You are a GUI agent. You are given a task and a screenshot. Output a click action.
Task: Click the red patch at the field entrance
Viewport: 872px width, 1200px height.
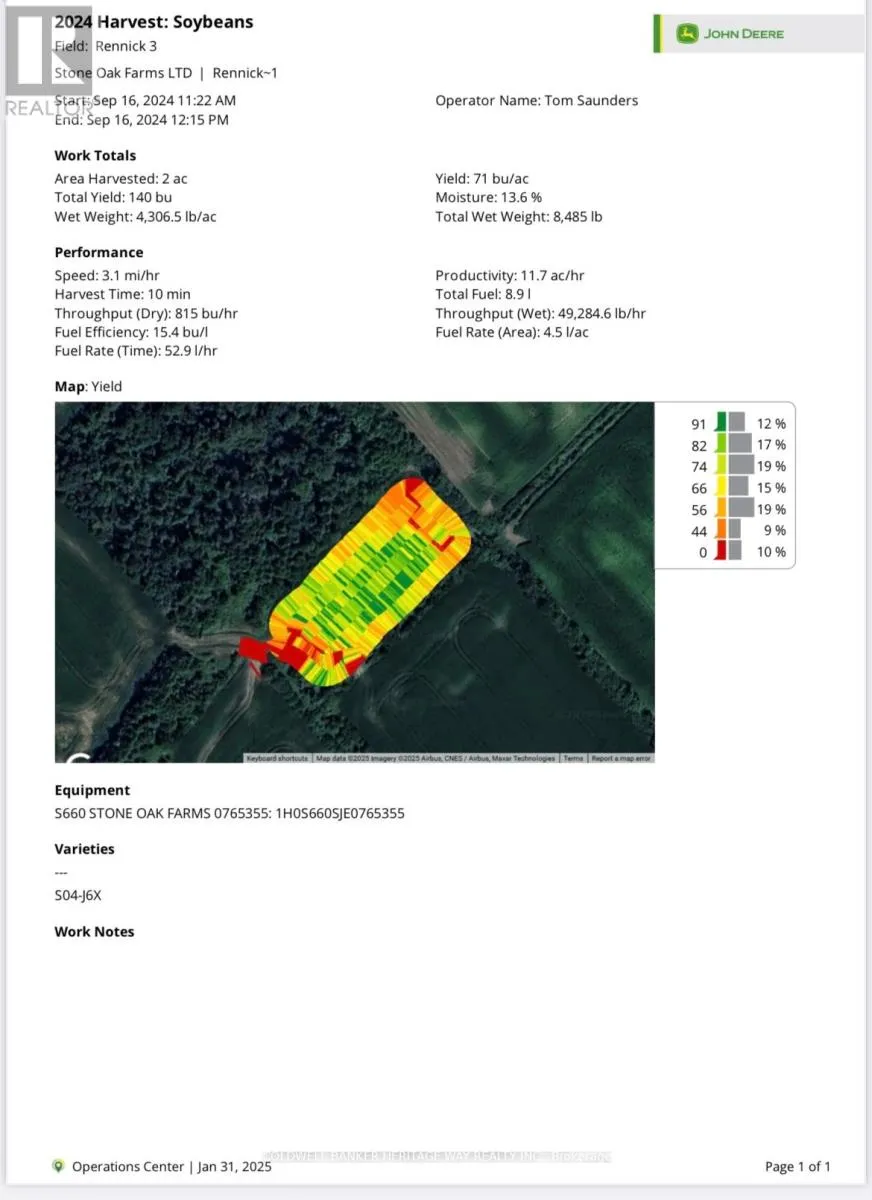tap(255, 650)
